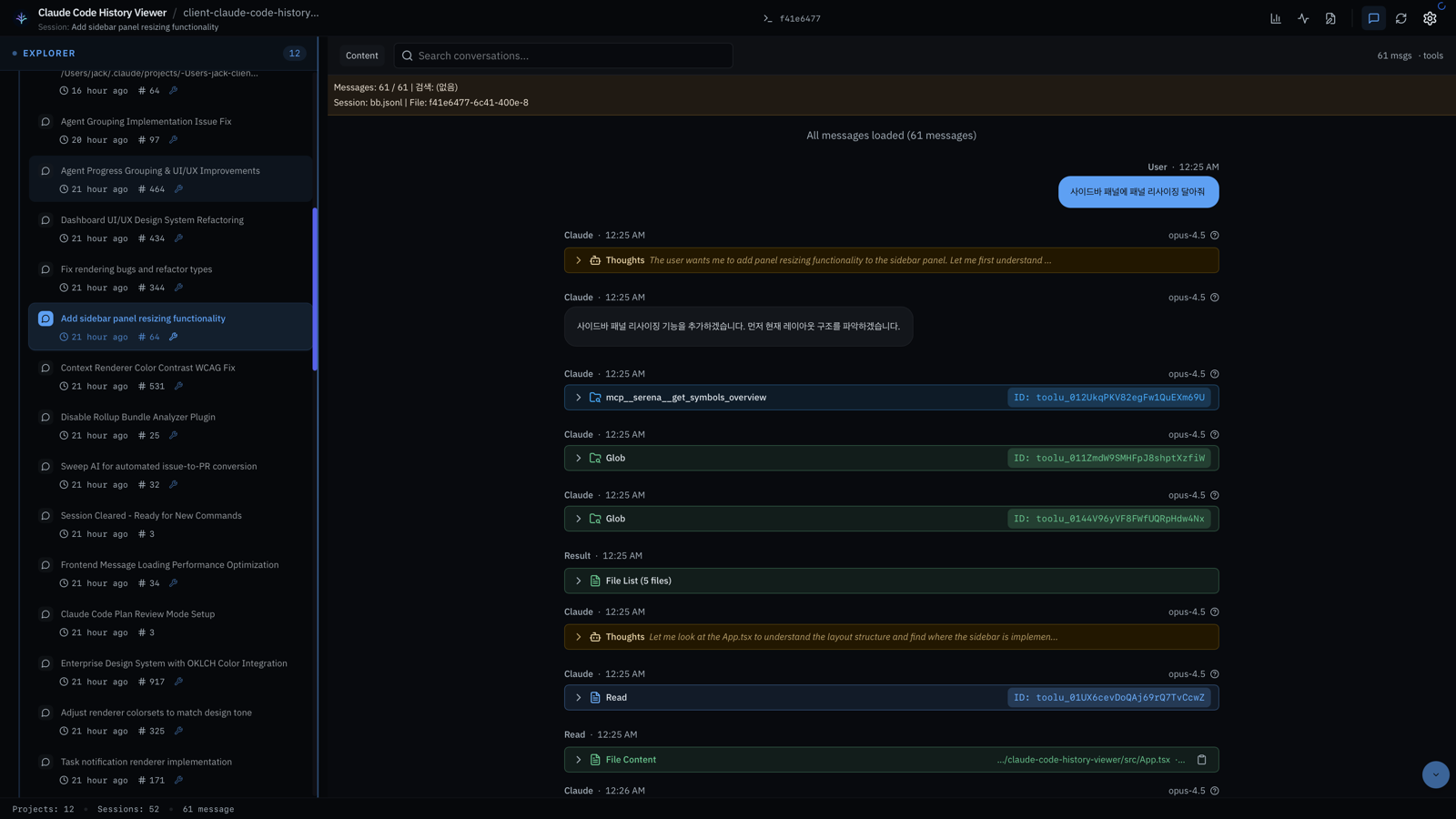Click the '61 msgs' counter text
Image resolution: width=1456 pixels, height=819 pixels.
click(x=1394, y=56)
